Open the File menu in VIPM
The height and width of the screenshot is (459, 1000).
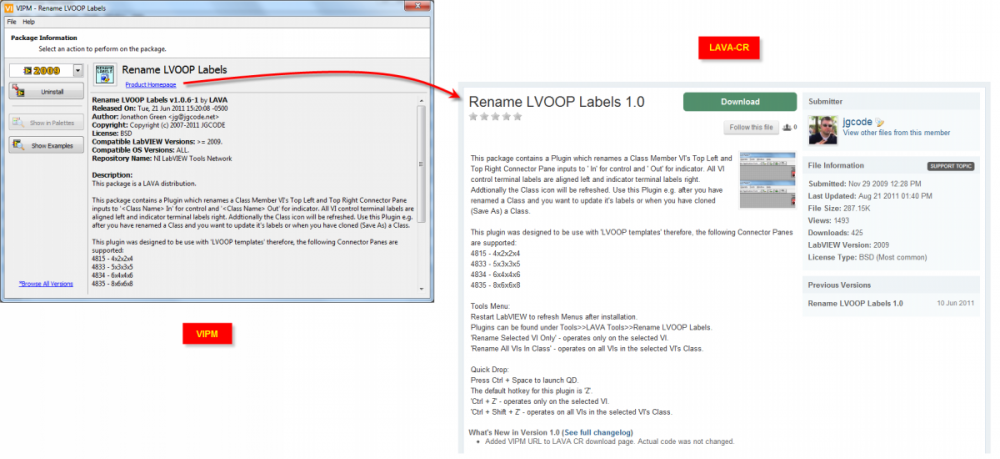(x=11, y=22)
